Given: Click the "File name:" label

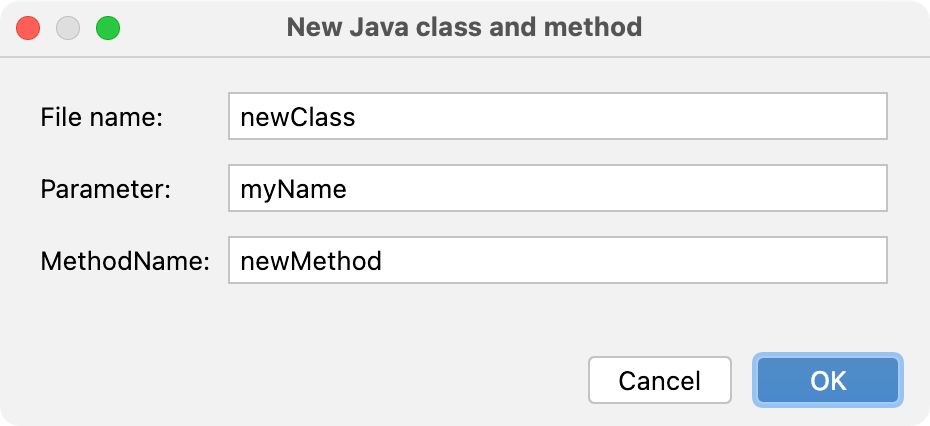Looking at the screenshot, I should (x=101, y=117).
